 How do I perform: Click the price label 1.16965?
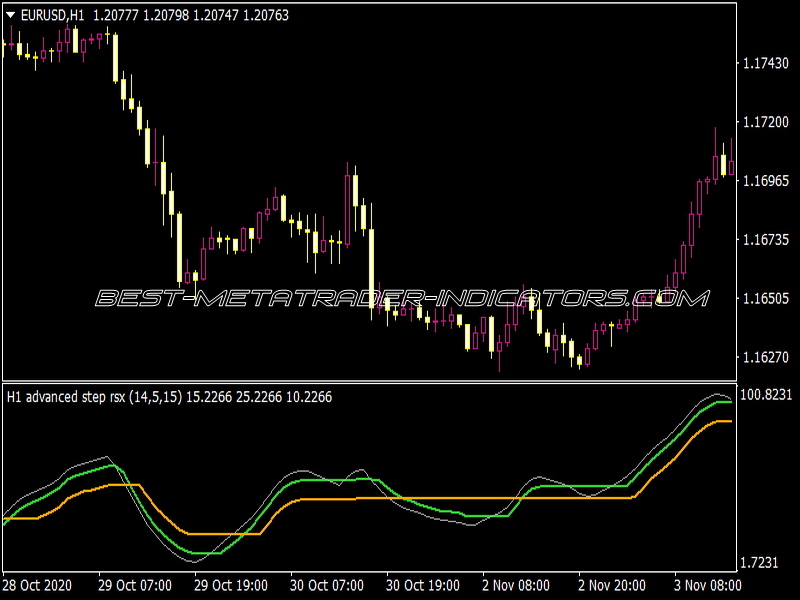pos(766,181)
